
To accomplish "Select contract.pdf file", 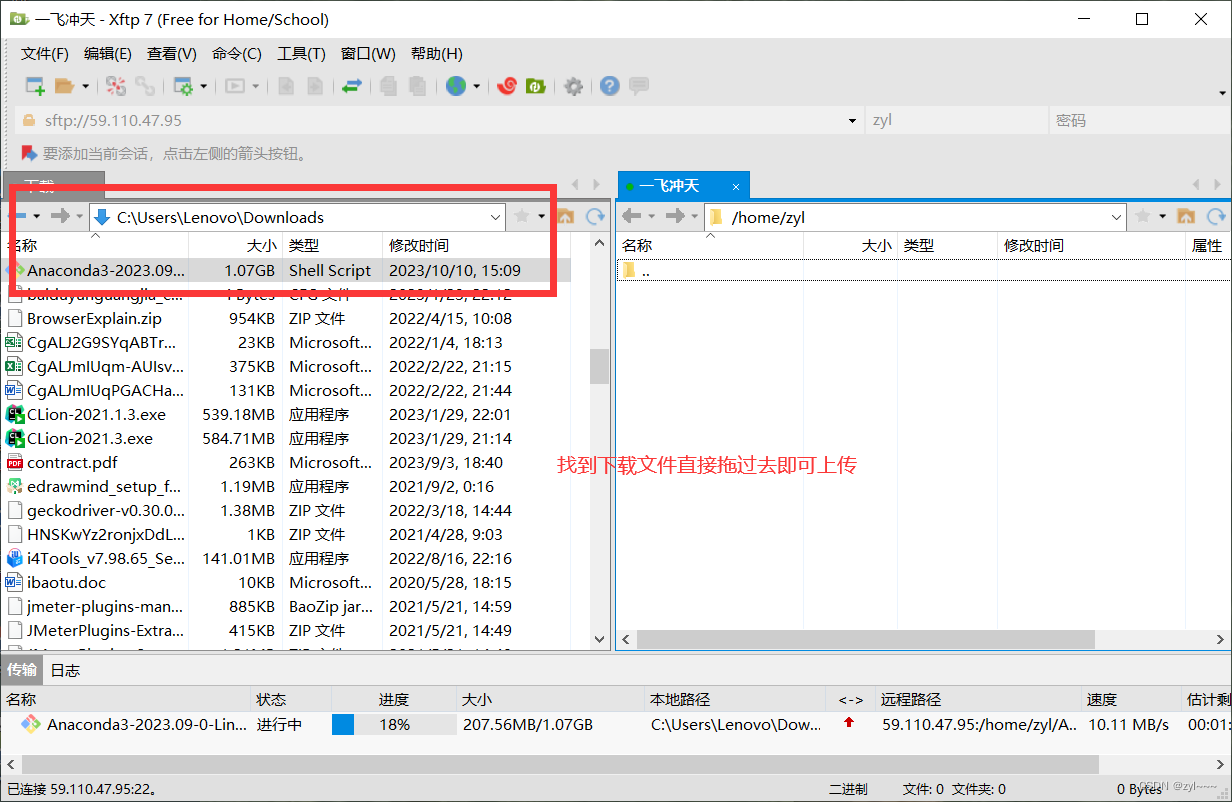I will tap(72, 463).
